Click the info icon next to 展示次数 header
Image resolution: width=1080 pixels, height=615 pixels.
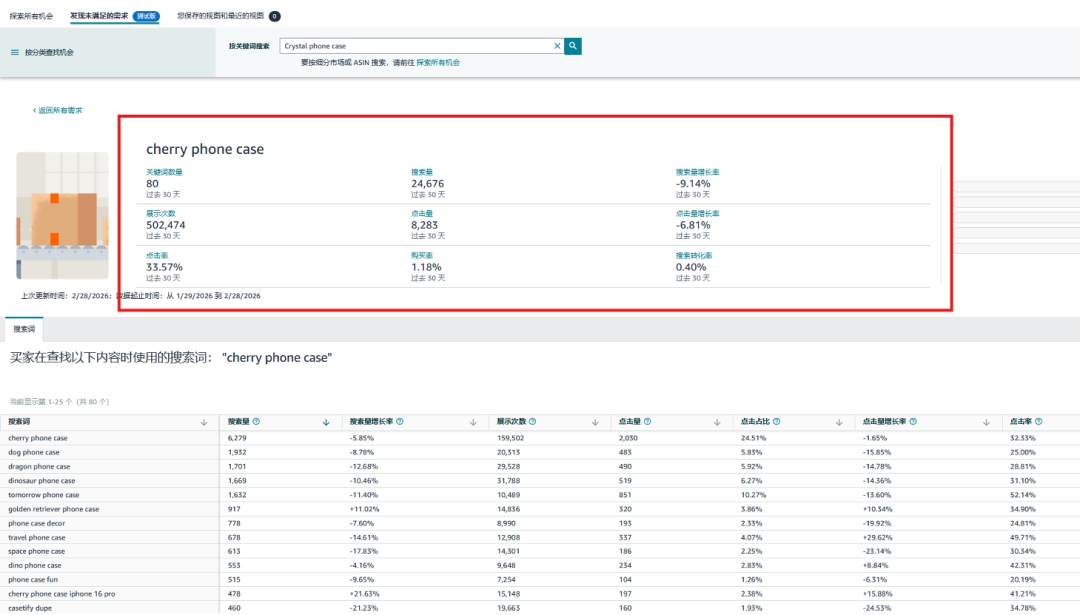pos(532,422)
